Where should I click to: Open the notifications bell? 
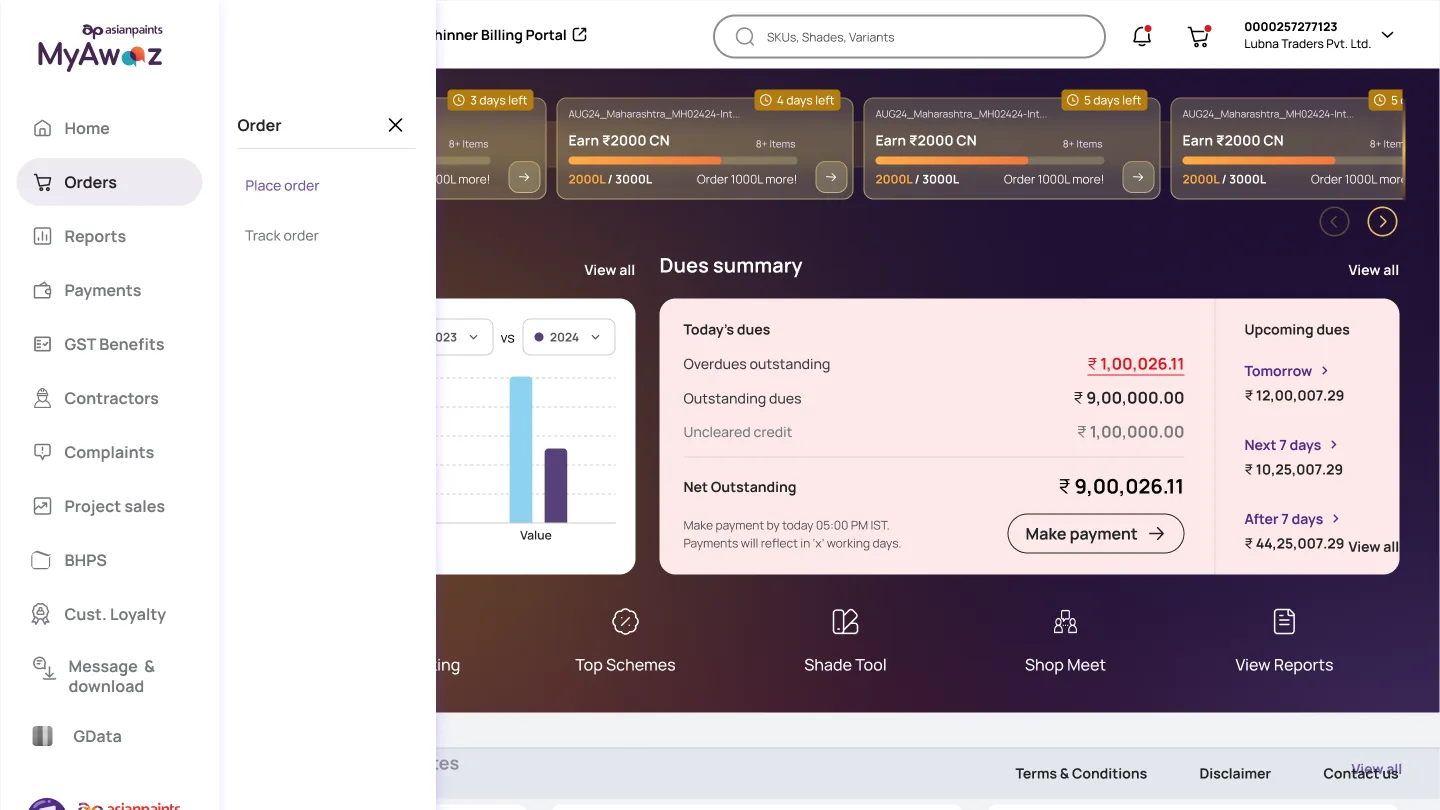(1142, 37)
